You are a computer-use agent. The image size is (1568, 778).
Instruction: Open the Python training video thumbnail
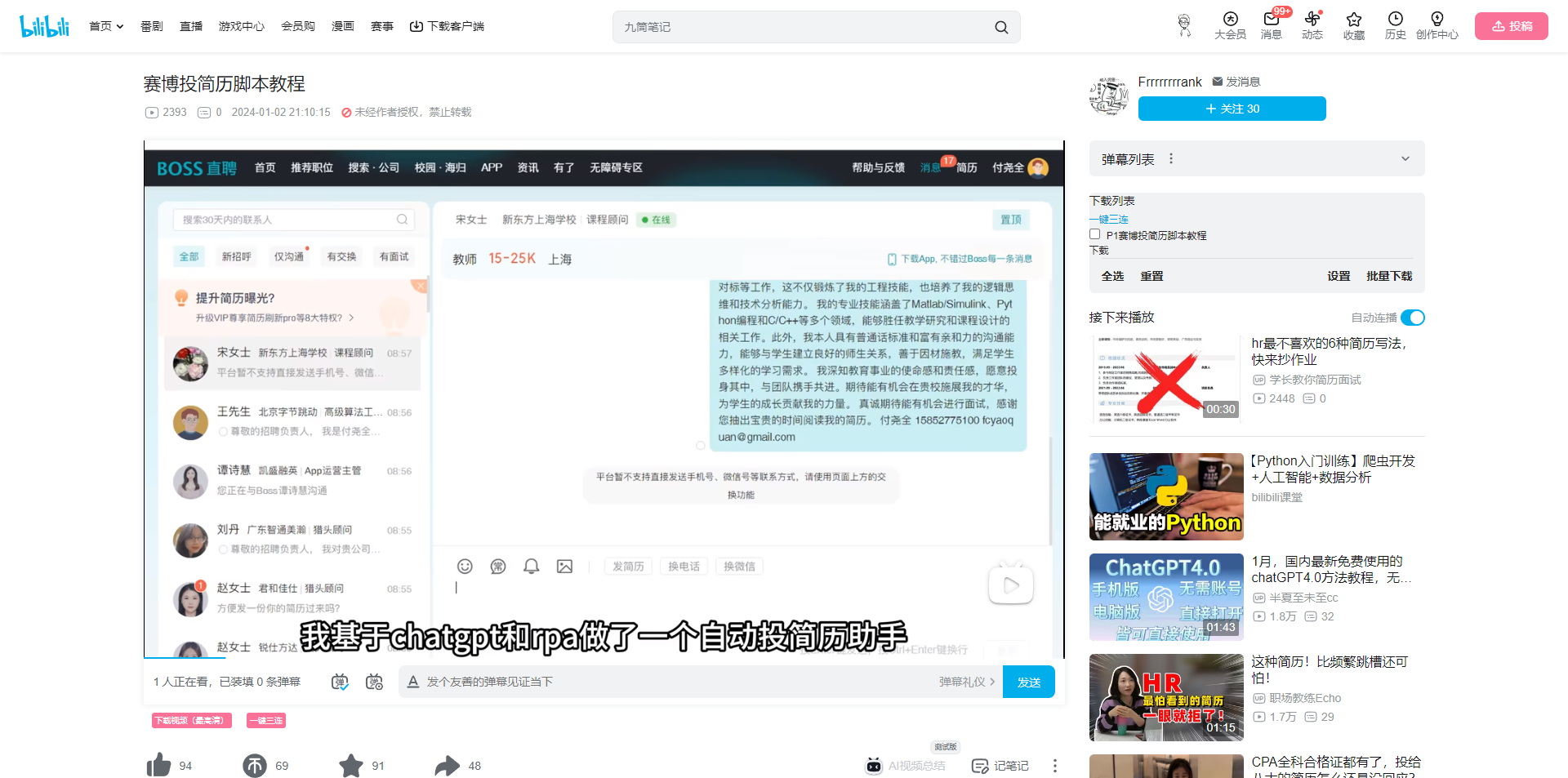(x=1166, y=496)
